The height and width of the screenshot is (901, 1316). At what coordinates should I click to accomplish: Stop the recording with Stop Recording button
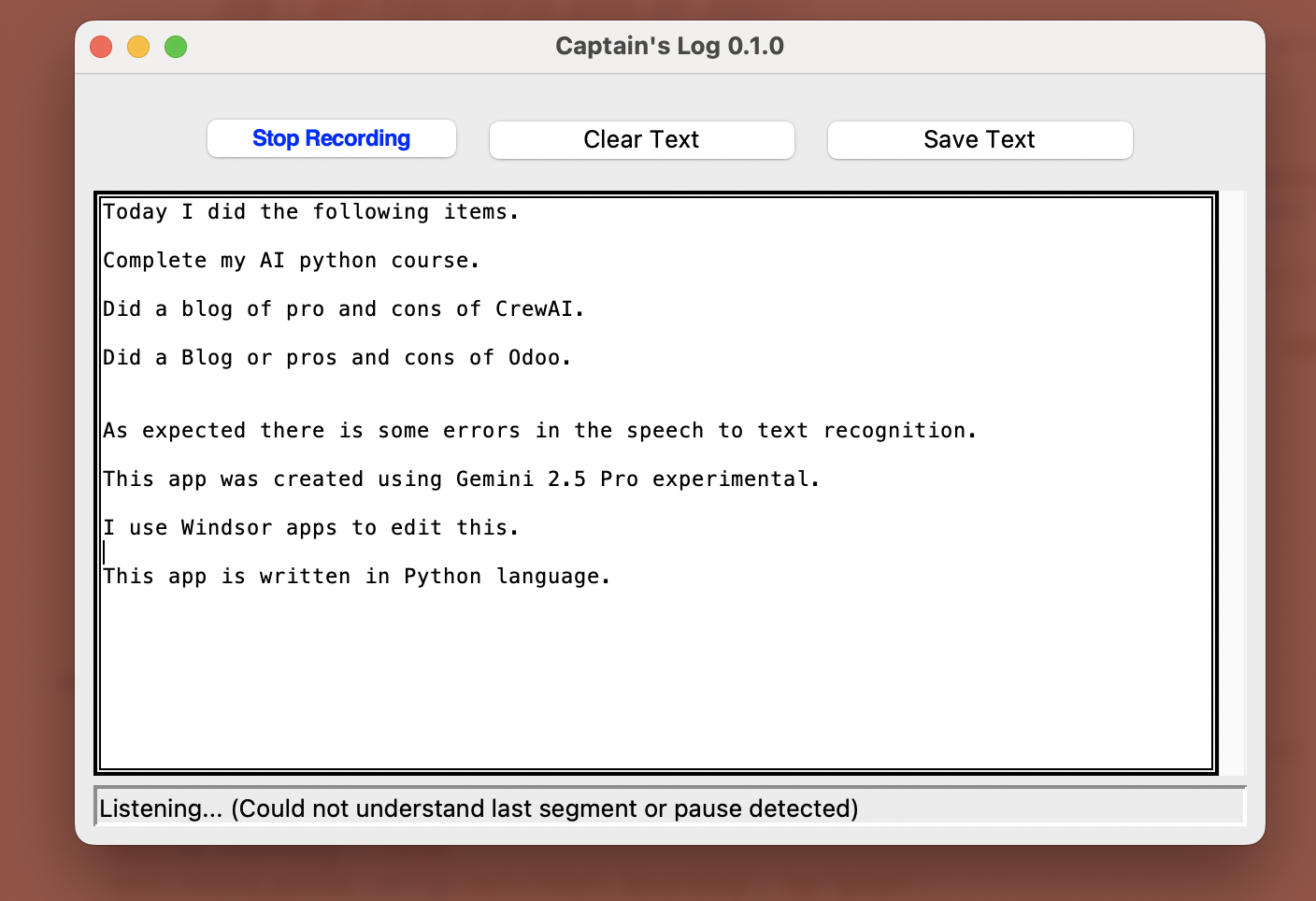tap(332, 138)
